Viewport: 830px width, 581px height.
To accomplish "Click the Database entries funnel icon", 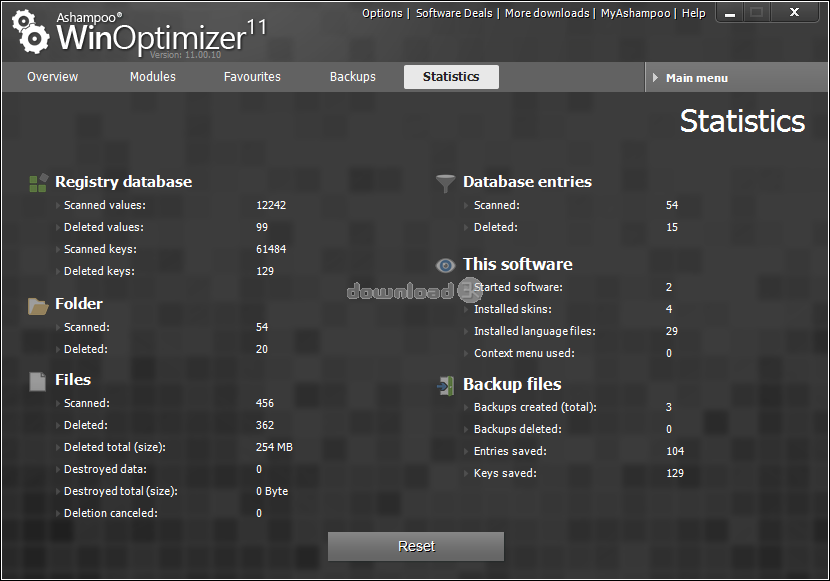I will point(445,183).
